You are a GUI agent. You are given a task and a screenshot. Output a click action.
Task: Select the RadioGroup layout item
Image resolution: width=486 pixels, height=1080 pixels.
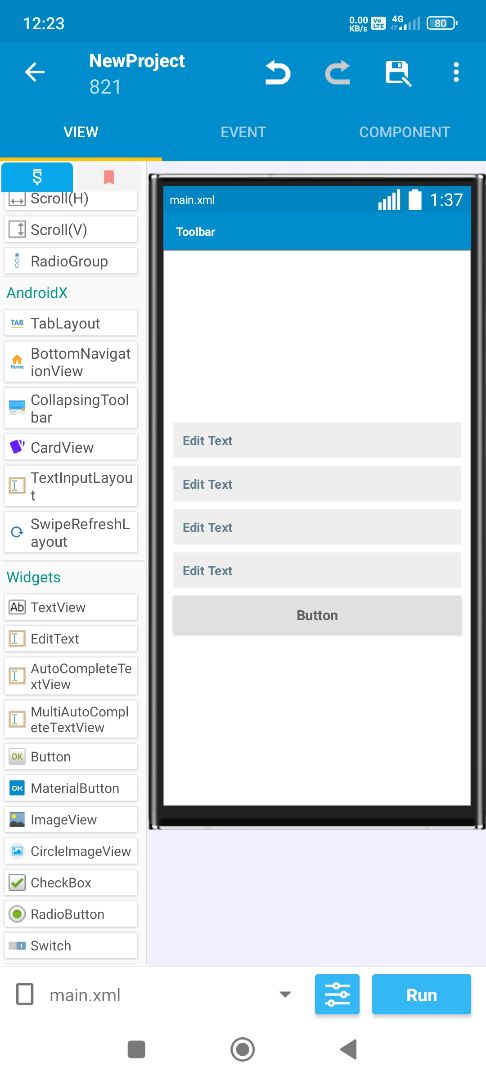(x=71, y=261)
